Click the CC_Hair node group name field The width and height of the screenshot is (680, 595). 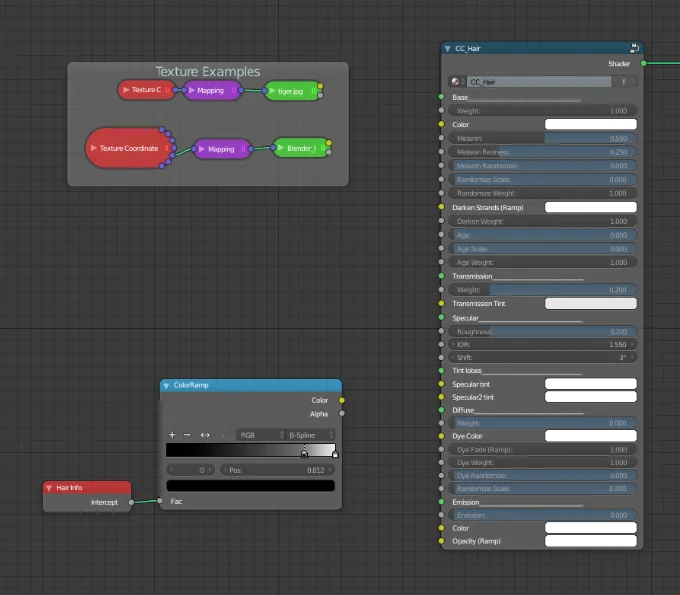pyautogui.click(x=539, y=82)
